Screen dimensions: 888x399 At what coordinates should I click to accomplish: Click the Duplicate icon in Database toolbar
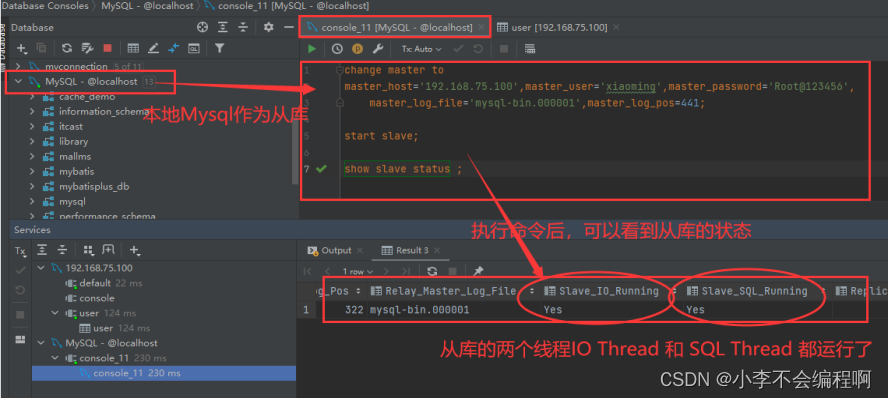41,48
